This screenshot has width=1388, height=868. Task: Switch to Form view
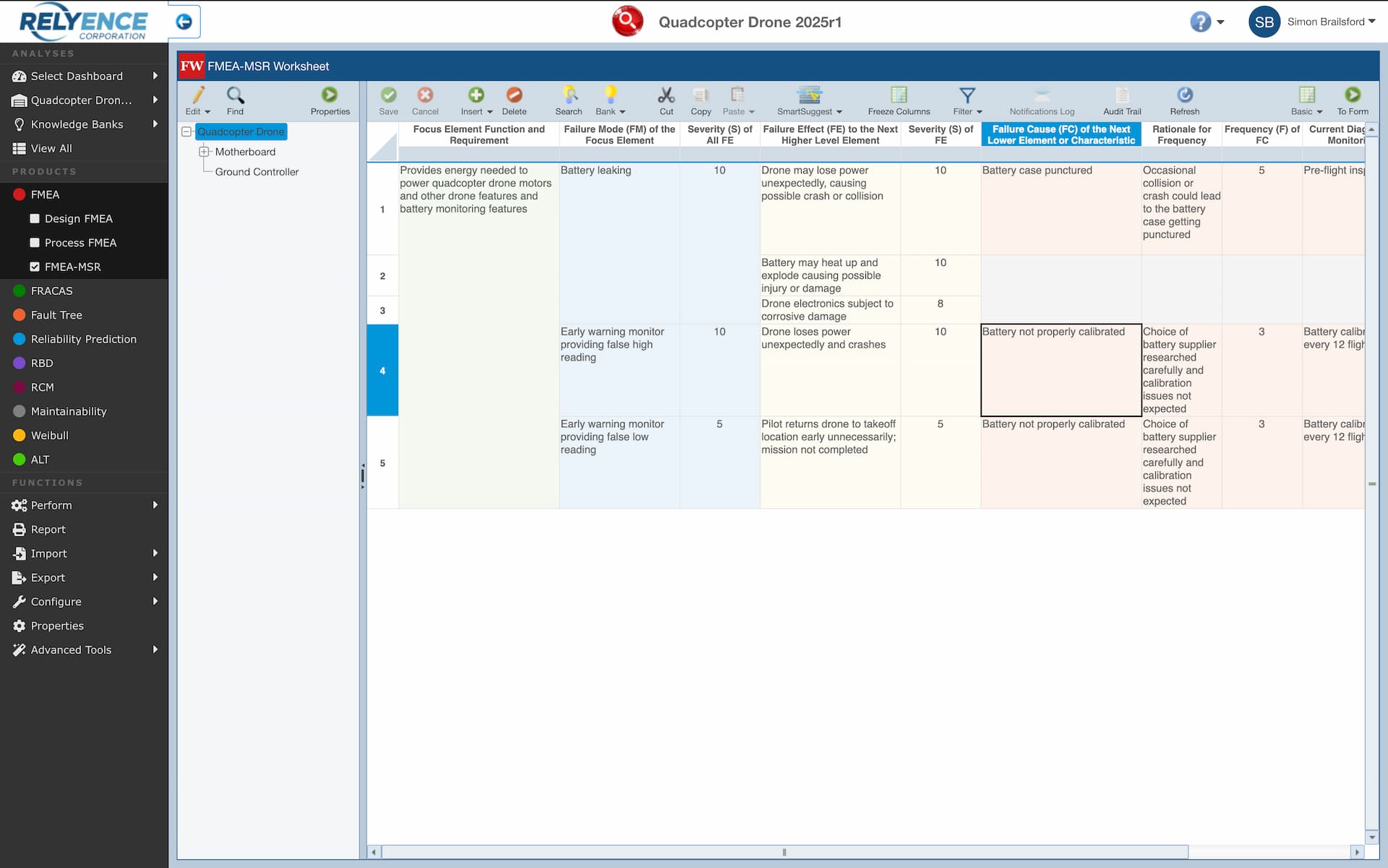coord(1352,100)
